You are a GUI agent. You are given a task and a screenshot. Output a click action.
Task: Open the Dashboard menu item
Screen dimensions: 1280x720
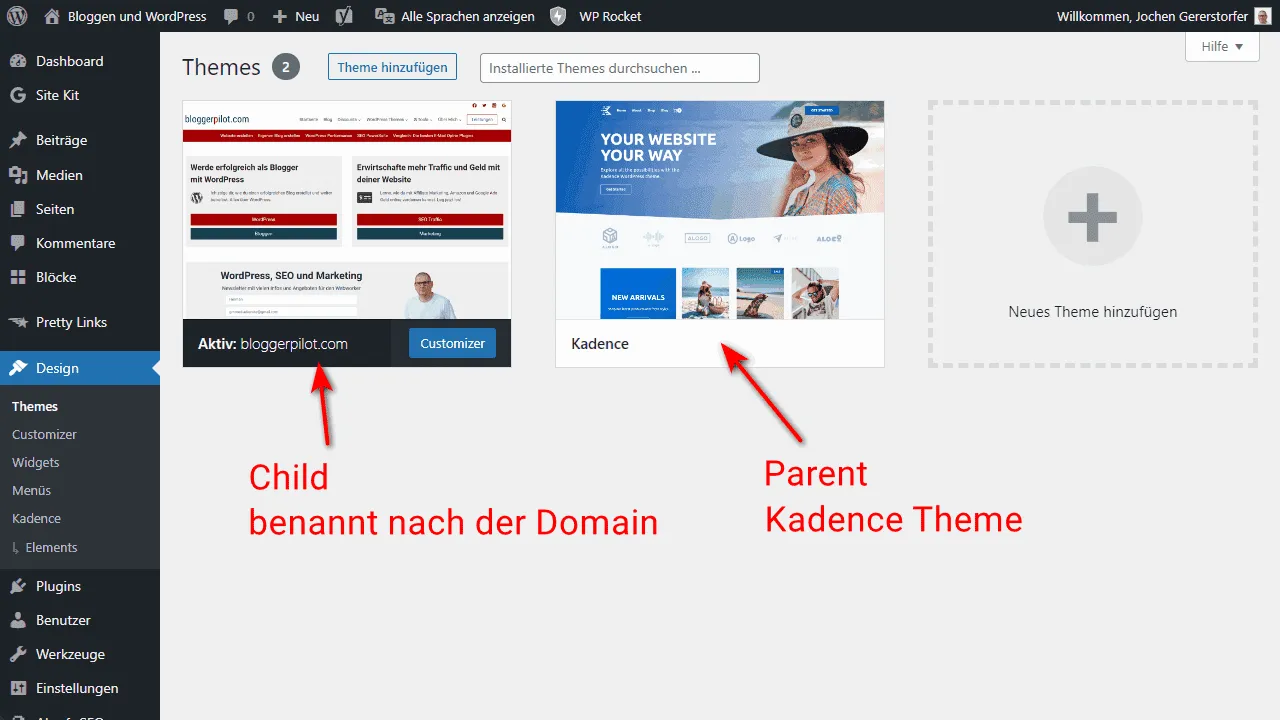pos(80,61)
